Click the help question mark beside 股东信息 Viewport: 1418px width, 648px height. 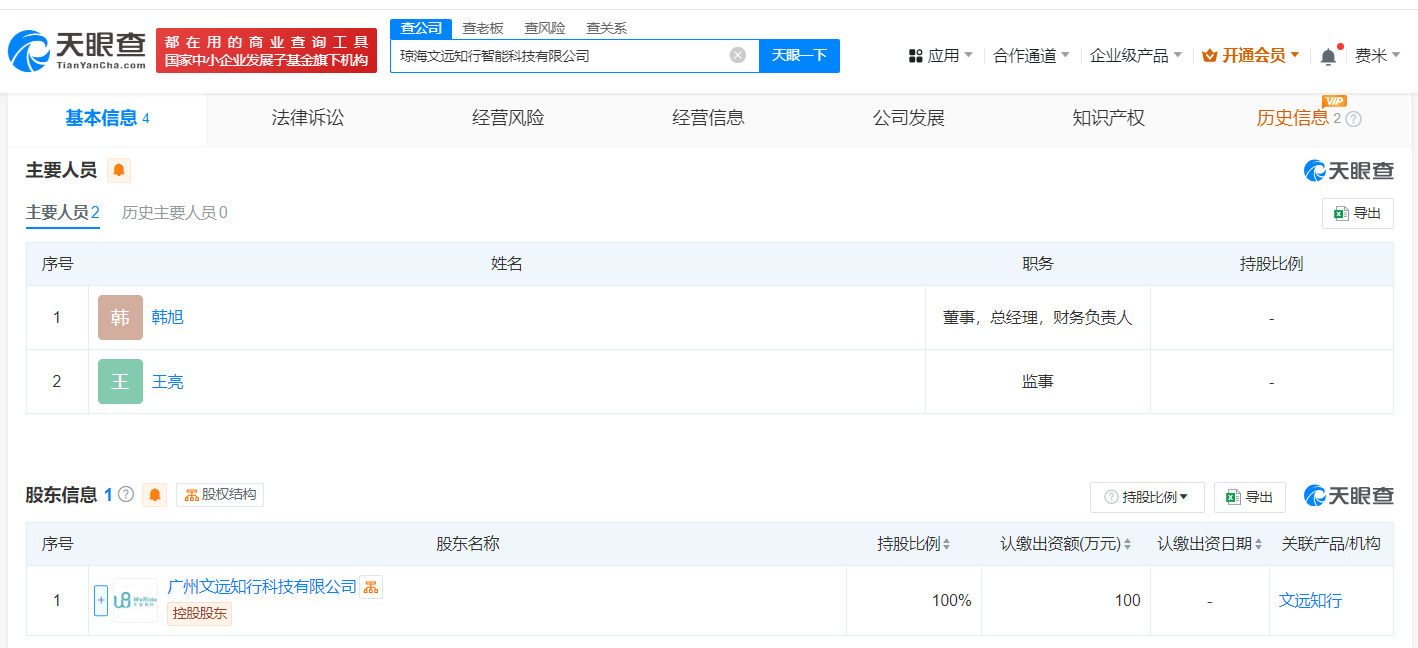click(x=126, y=494)
